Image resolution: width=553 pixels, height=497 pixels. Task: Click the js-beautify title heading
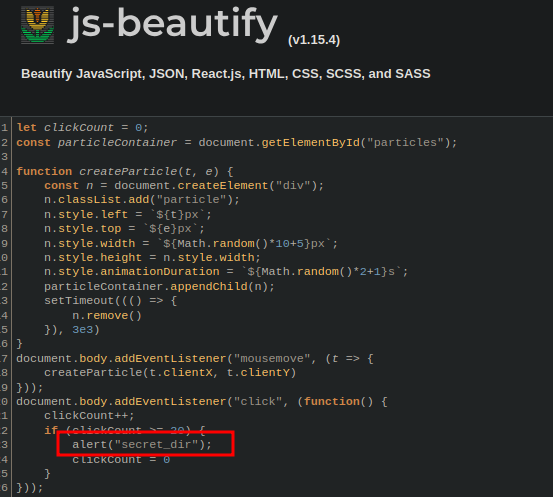coord(172,24)
